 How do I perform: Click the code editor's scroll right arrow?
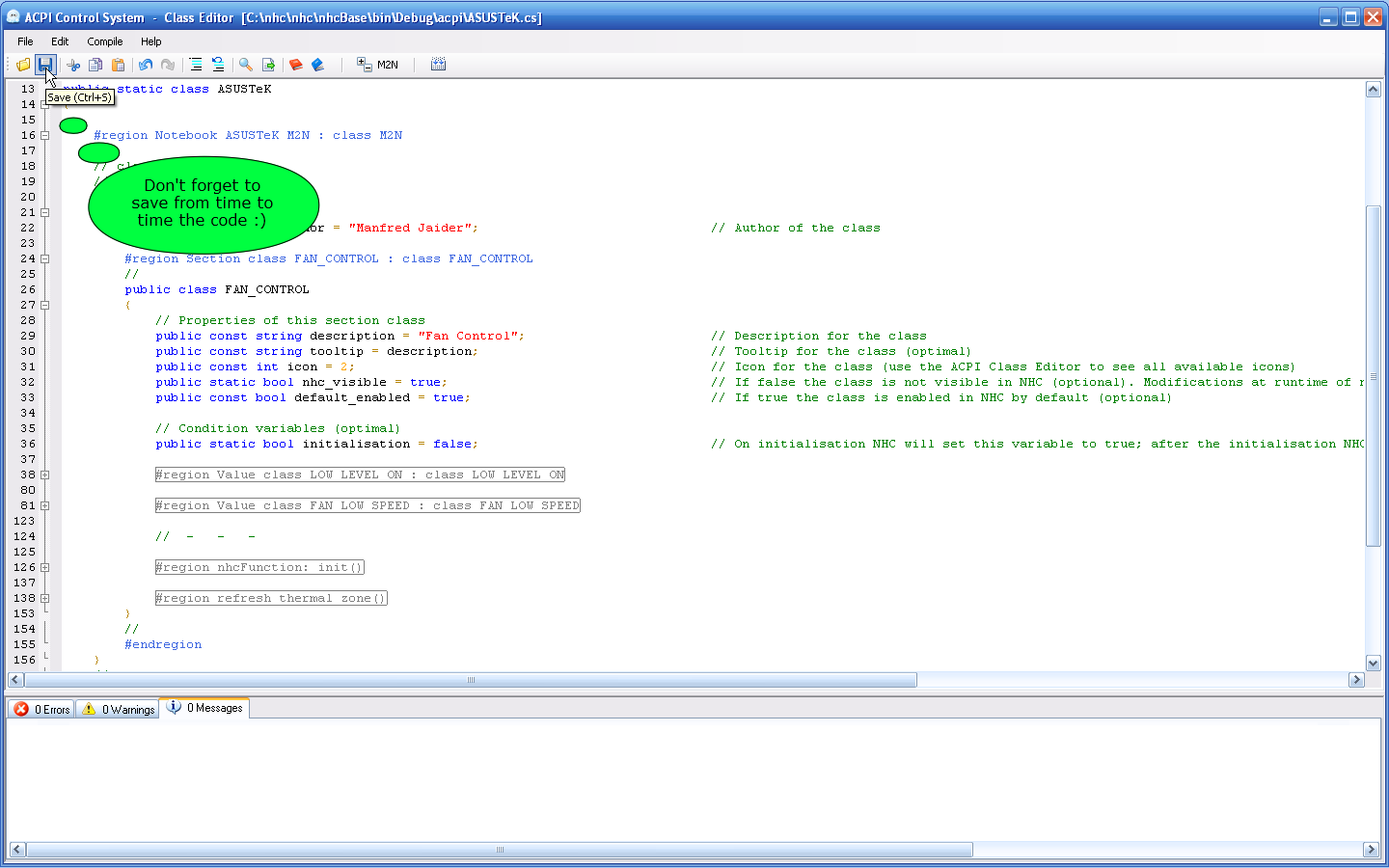1356,680
